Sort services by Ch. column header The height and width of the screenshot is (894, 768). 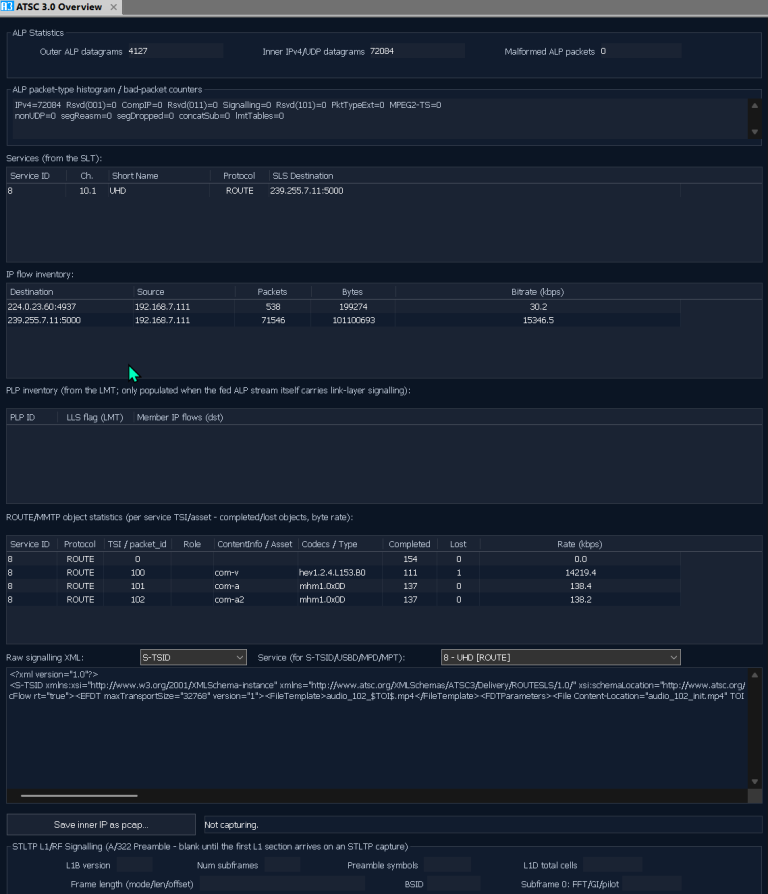87,176
